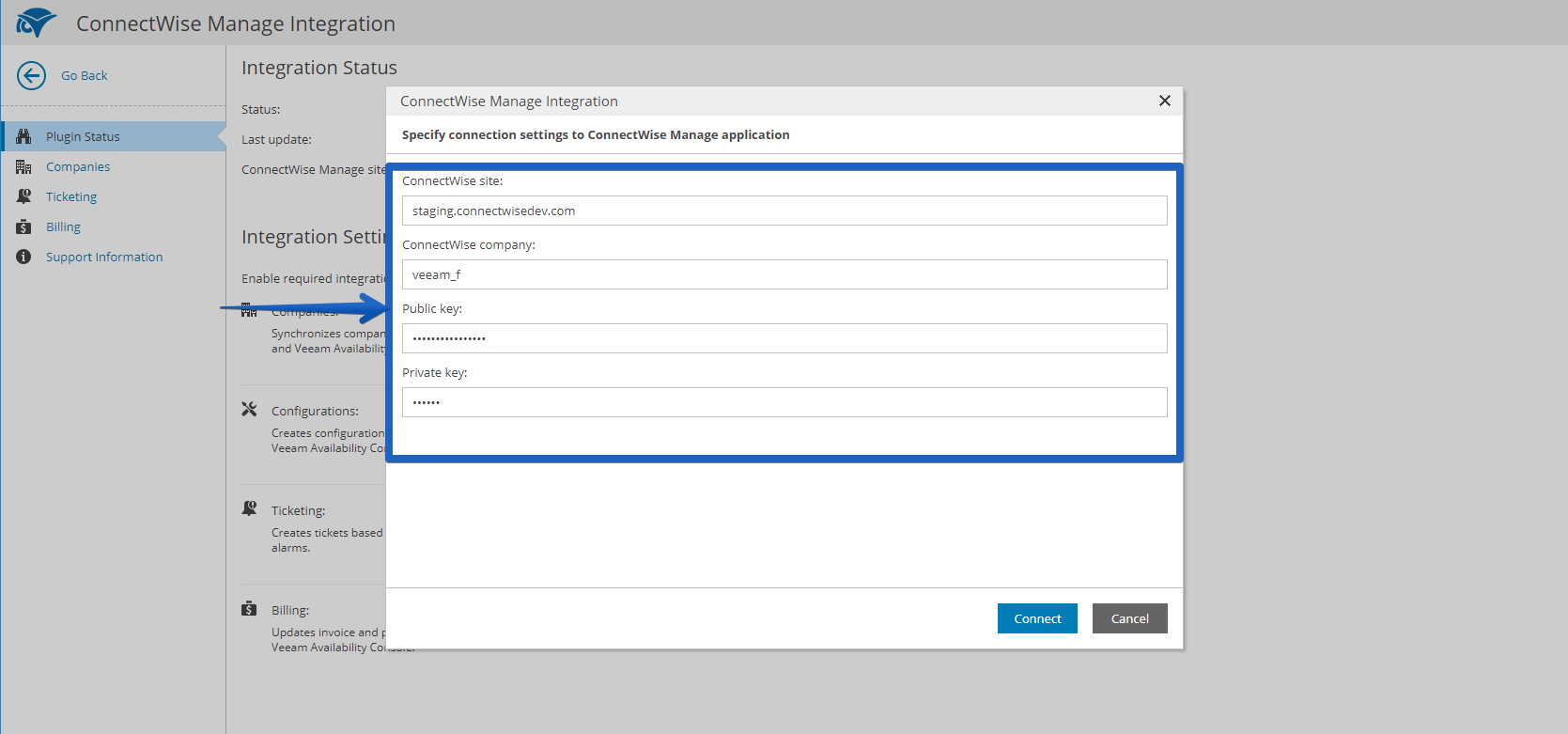Click the Go Back arrow icon
The image size is (1568, 734).
[31, 75]
